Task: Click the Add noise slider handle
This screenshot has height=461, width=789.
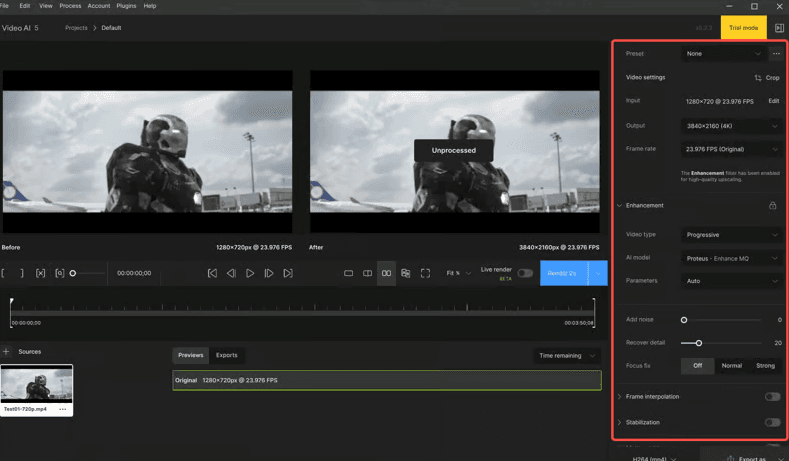Action: [684, 320]
